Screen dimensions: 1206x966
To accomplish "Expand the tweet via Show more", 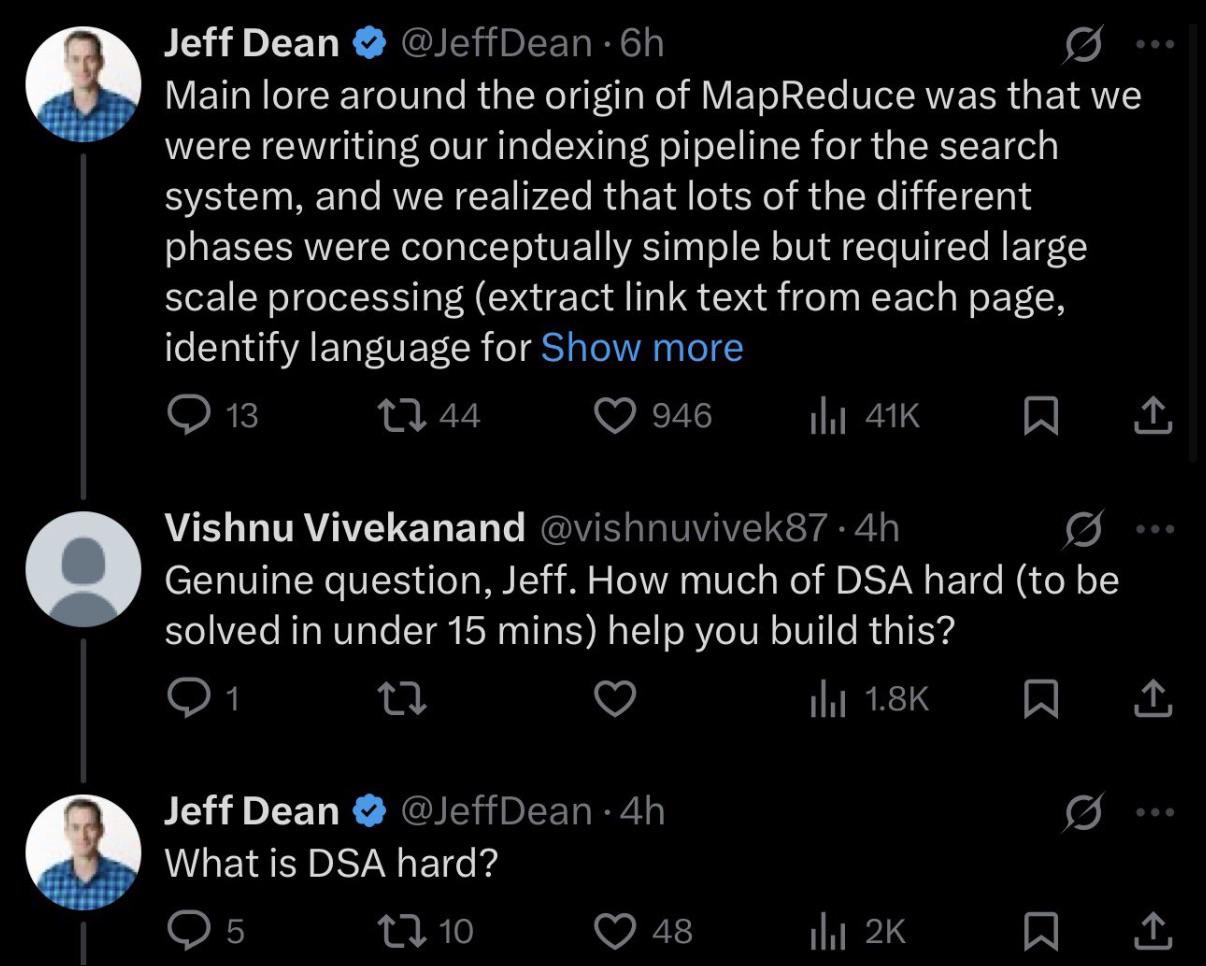I will coord(641,347).
